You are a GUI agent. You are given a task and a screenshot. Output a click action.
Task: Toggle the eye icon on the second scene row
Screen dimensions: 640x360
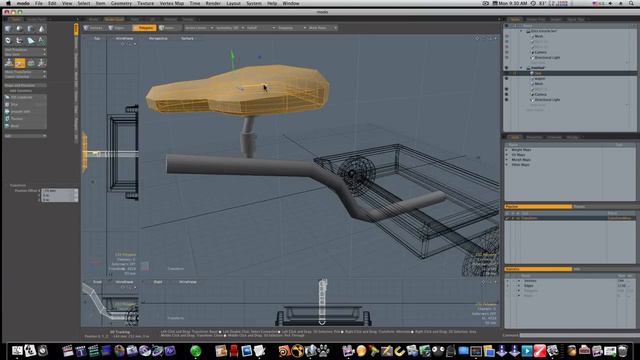(x=507, y=68)
